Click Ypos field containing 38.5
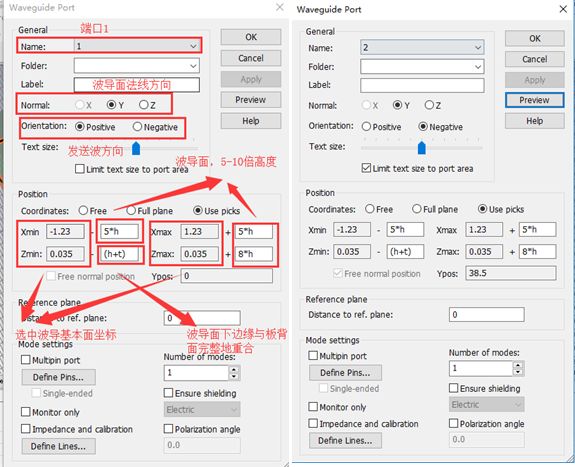 tap(510, 273)
